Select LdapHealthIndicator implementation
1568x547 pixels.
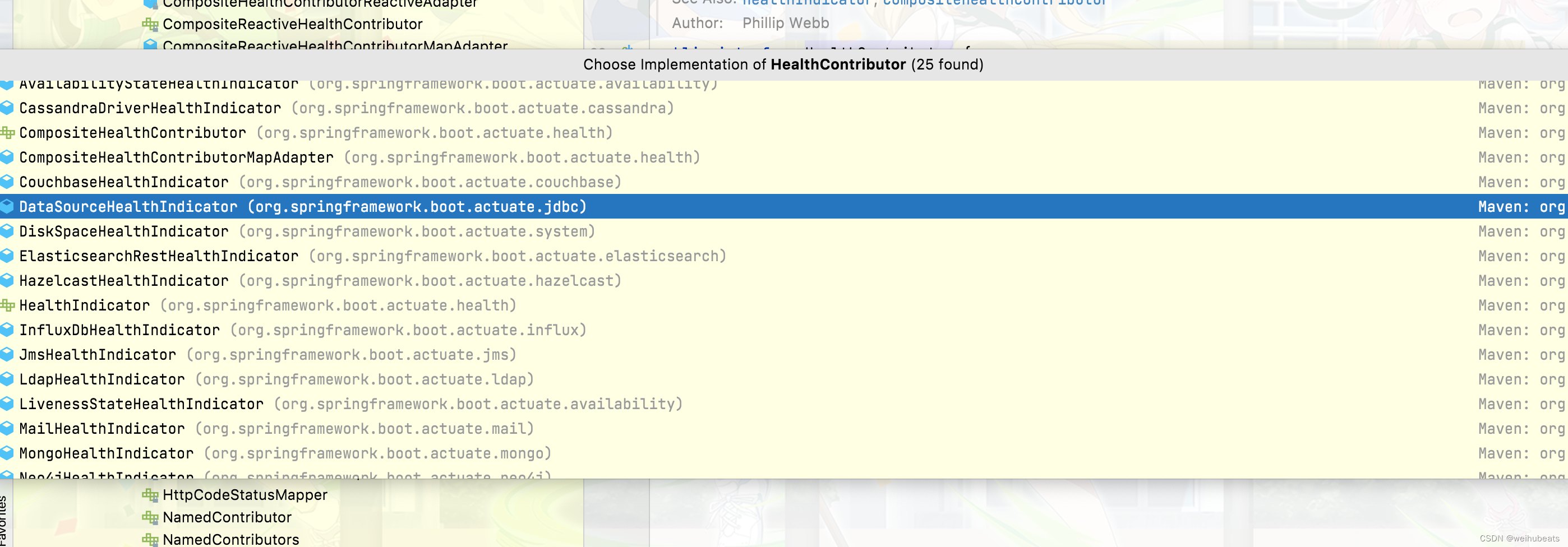[x=784, y=379]
